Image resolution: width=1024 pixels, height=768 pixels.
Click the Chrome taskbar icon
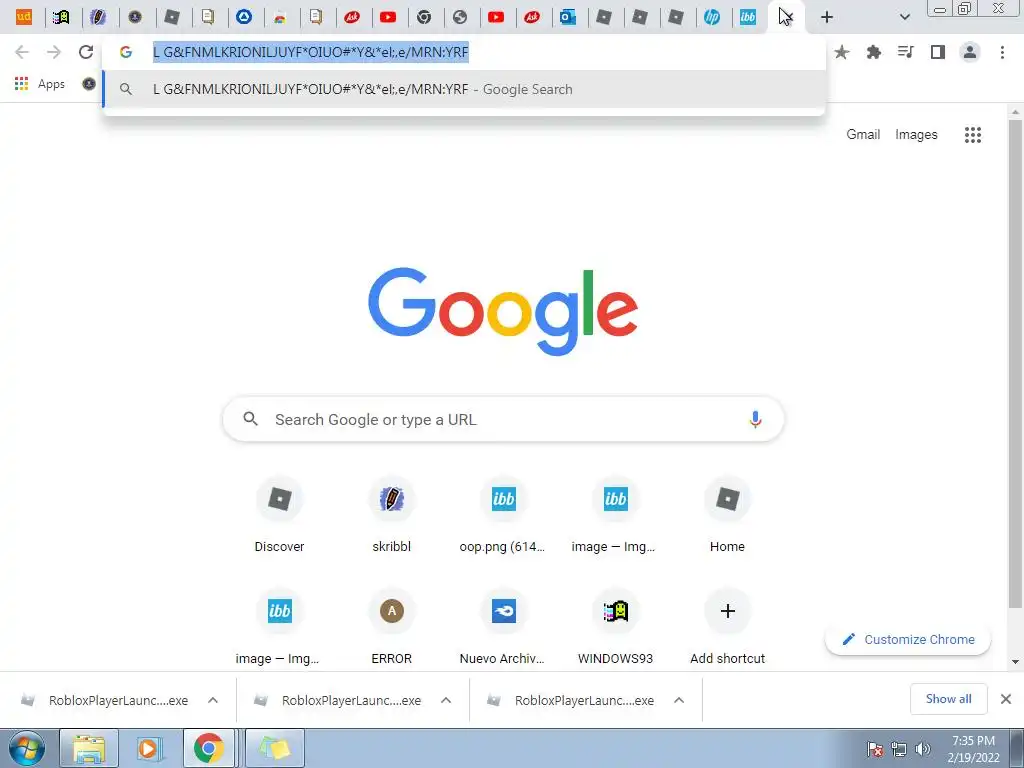point(208,748)
